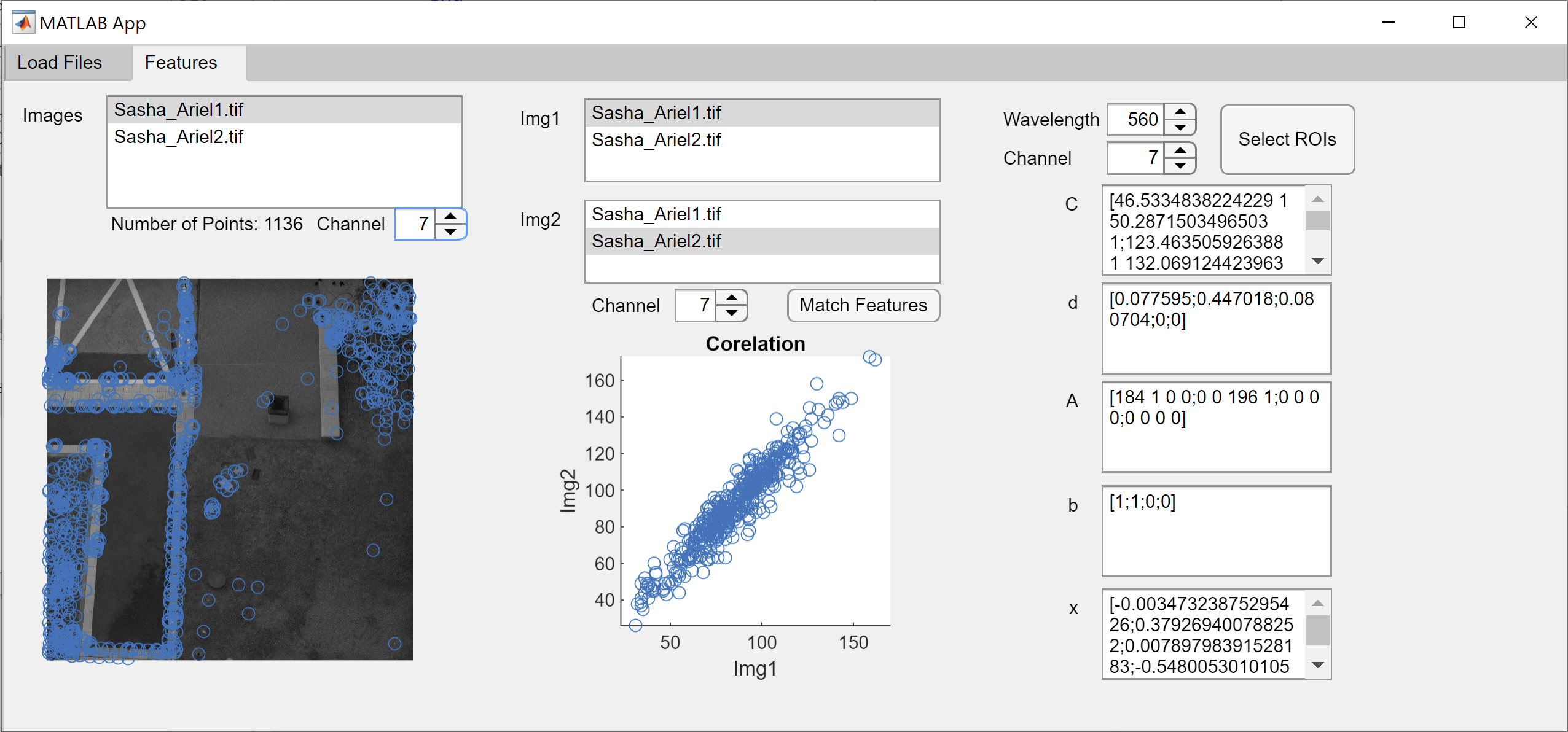
Task: Increment the Wavelength spinner up arrow
Action: point(1180,112)
